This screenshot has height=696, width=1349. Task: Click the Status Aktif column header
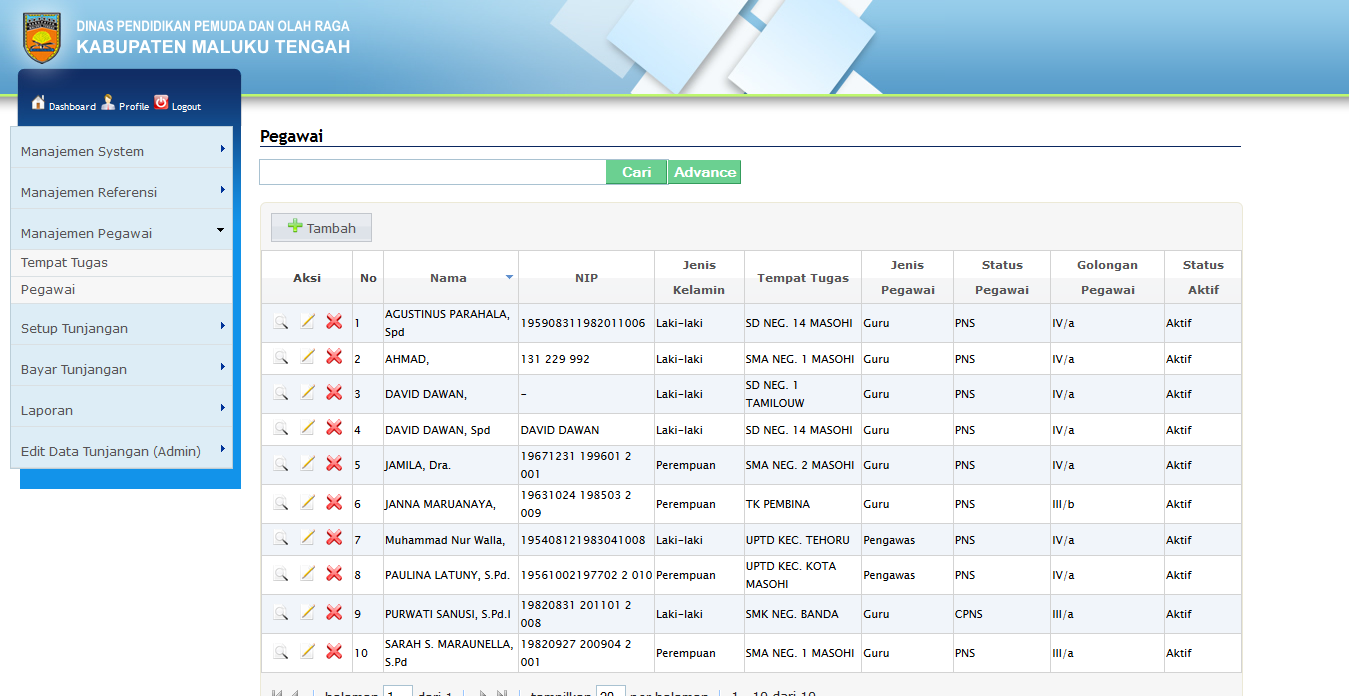coord(1203,278)
